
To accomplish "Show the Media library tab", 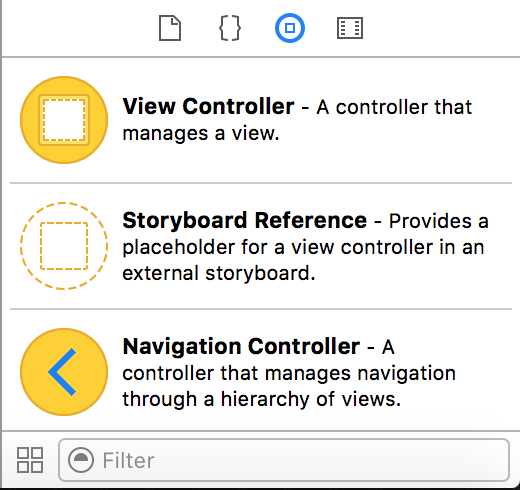I will click(350, 28).
